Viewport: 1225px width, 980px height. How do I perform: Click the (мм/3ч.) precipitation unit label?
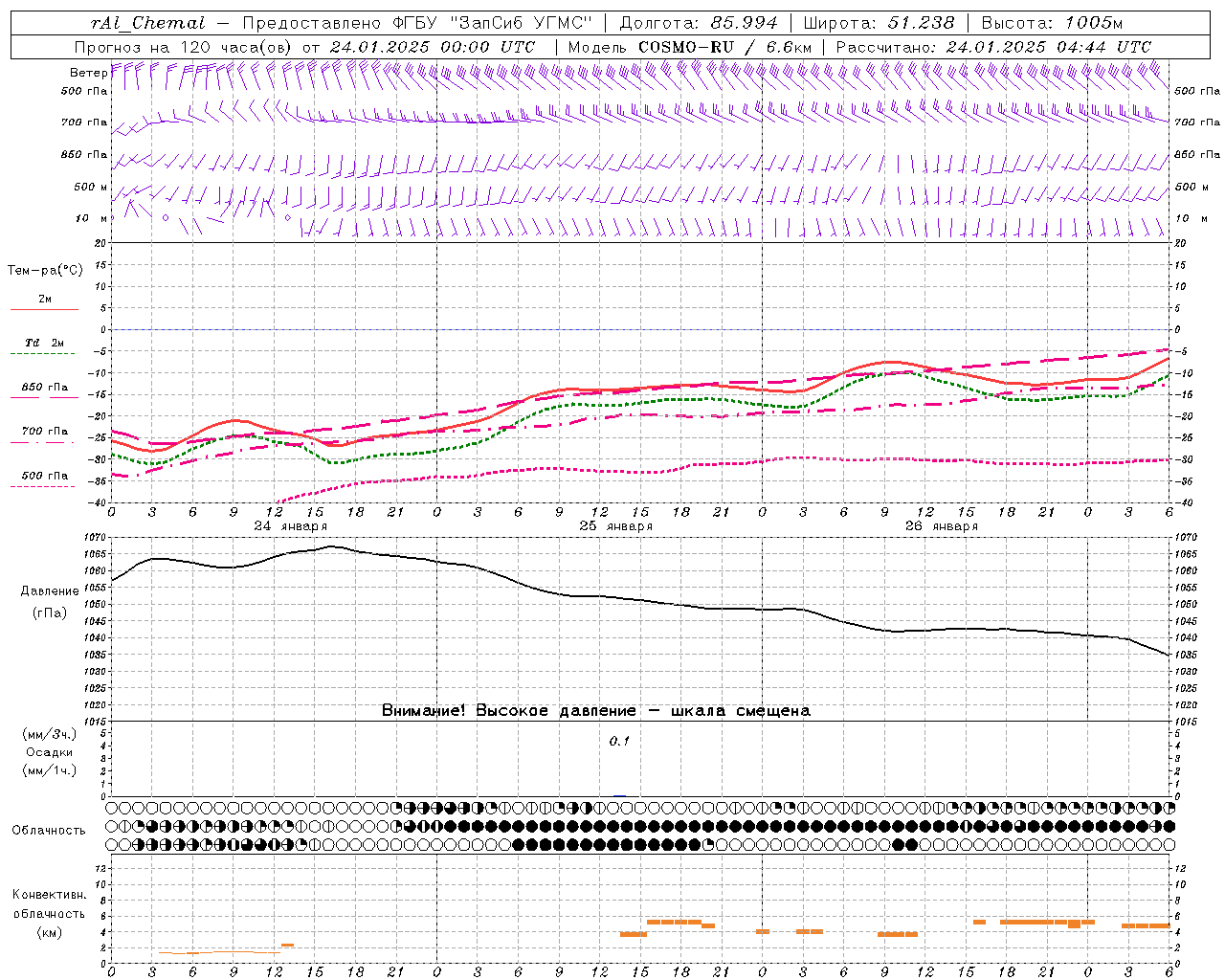point(49,734)
